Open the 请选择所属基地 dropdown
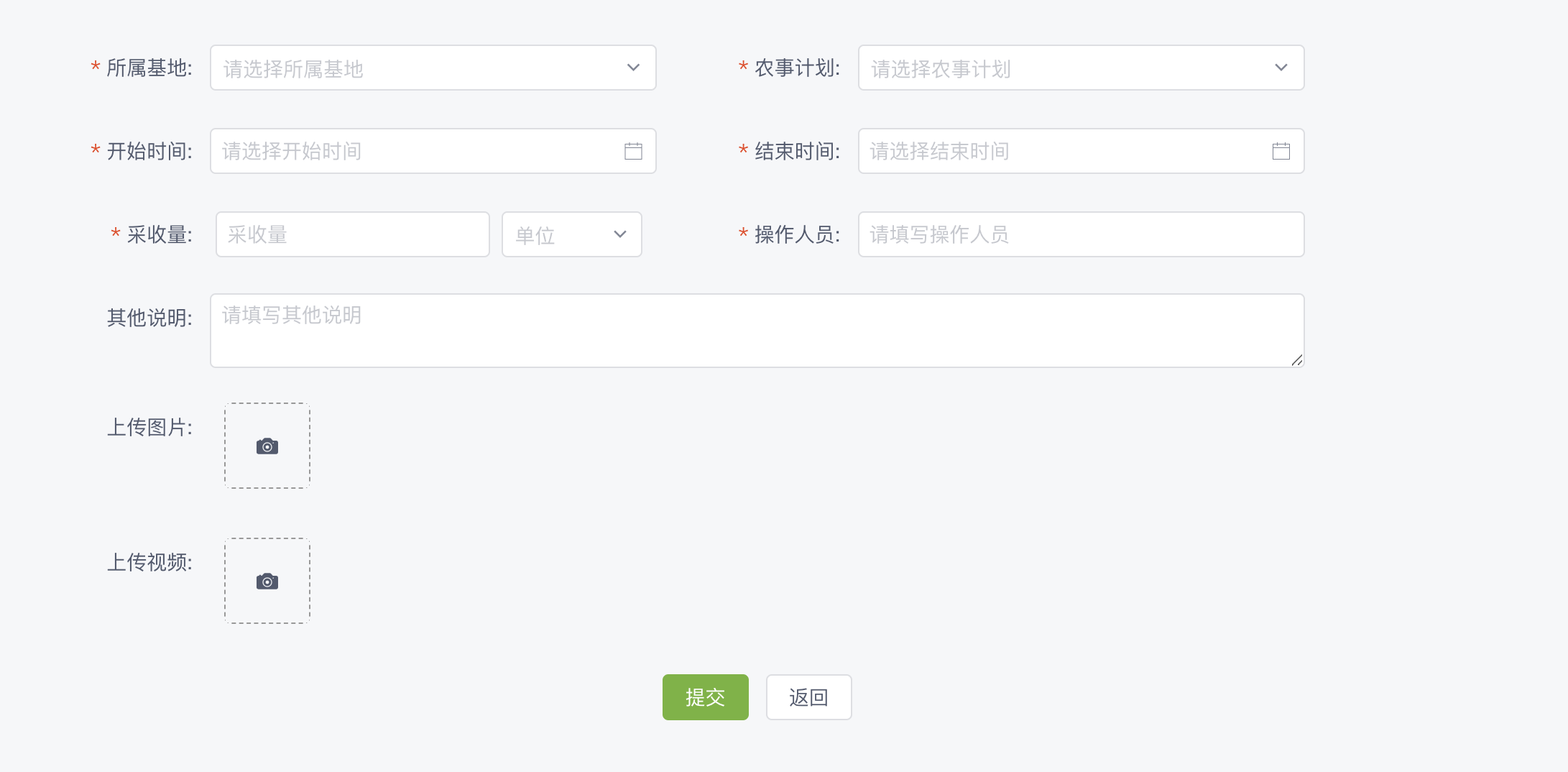The image size is (1568, 772). pos(433,68)
